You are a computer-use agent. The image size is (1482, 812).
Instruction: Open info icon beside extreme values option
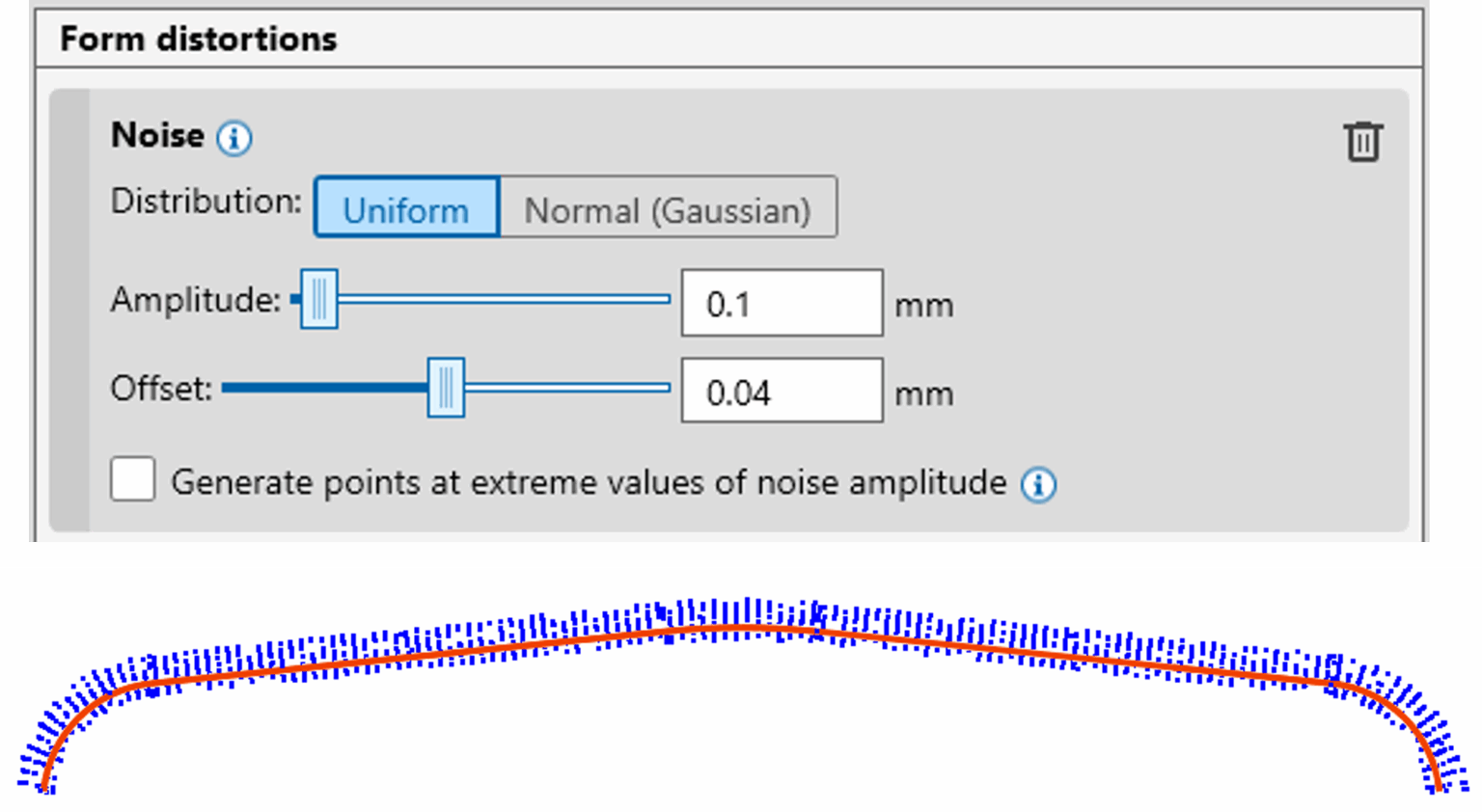coord(1038,484)
